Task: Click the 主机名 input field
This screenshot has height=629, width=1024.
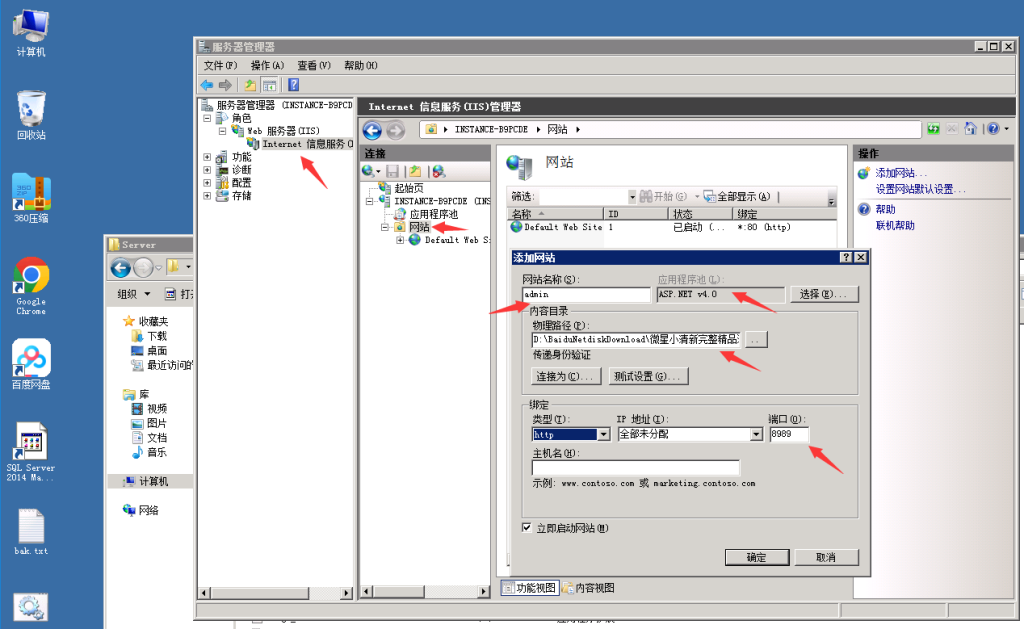Action: pos(635,467)
